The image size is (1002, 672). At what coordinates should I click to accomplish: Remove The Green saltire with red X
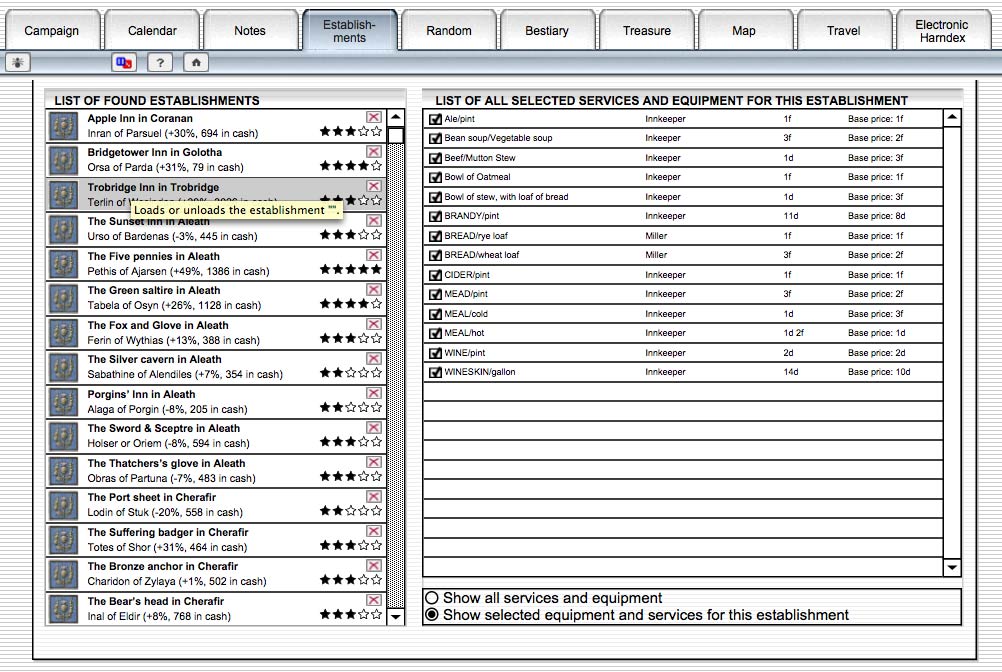click(x=374, y=289)
